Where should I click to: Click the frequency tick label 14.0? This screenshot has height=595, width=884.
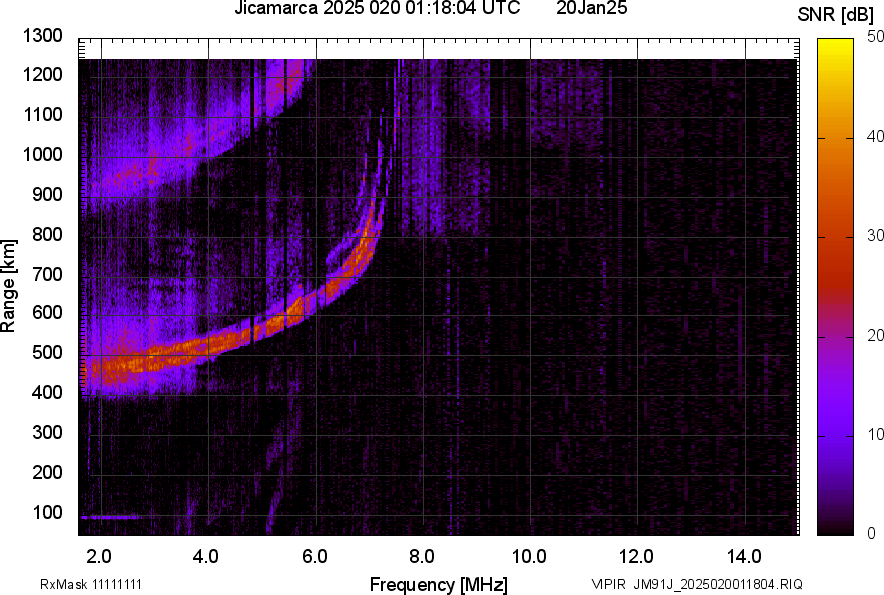[744, 557]
